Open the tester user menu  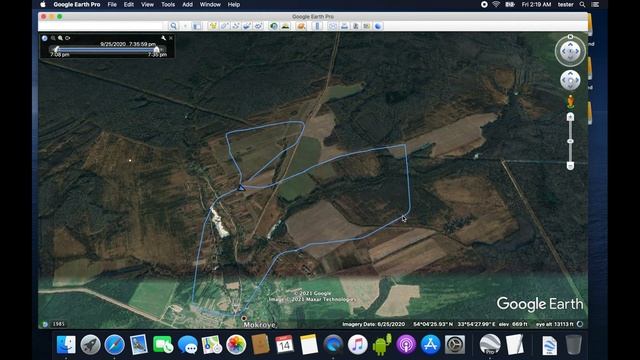point(565,4)
